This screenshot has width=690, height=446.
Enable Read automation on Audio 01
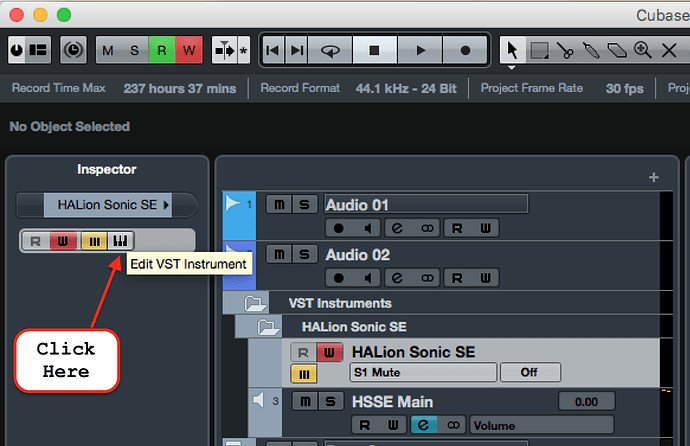point(457,228)
